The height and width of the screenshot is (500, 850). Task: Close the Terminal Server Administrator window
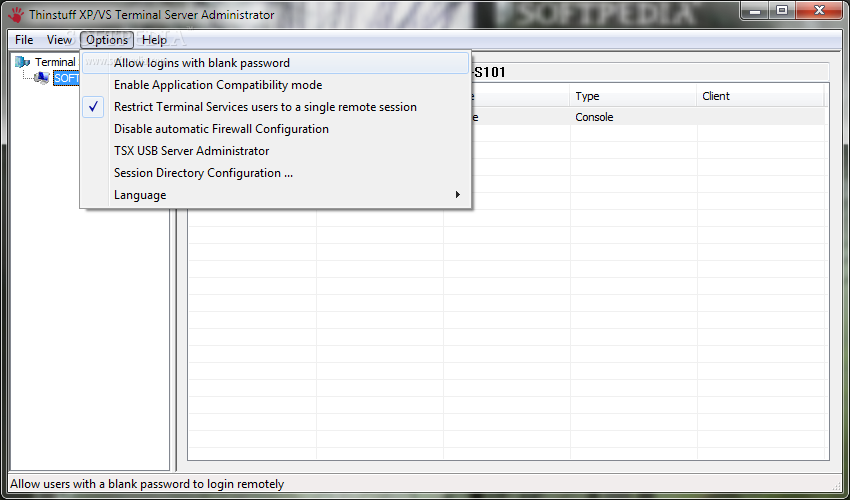(820, 10)
